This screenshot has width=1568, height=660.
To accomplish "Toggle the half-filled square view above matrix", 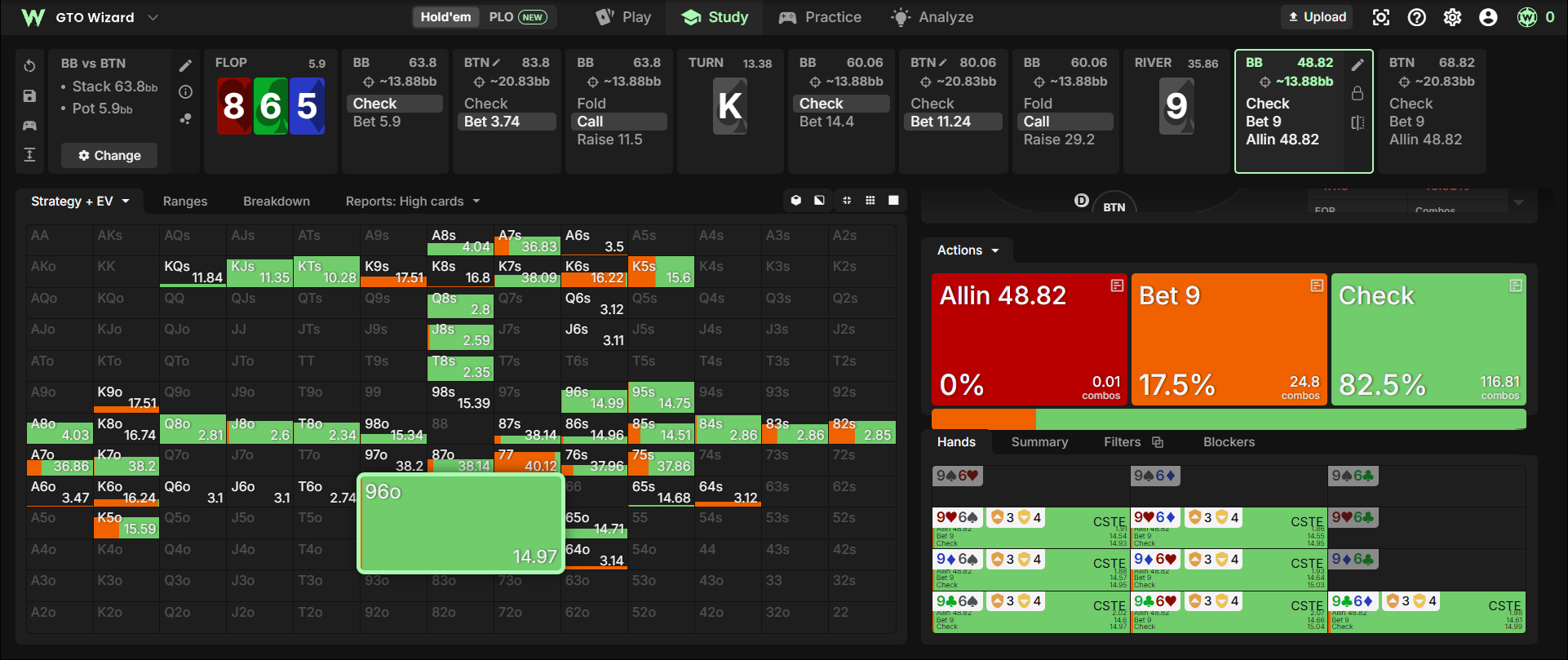I will click(819, 201).
